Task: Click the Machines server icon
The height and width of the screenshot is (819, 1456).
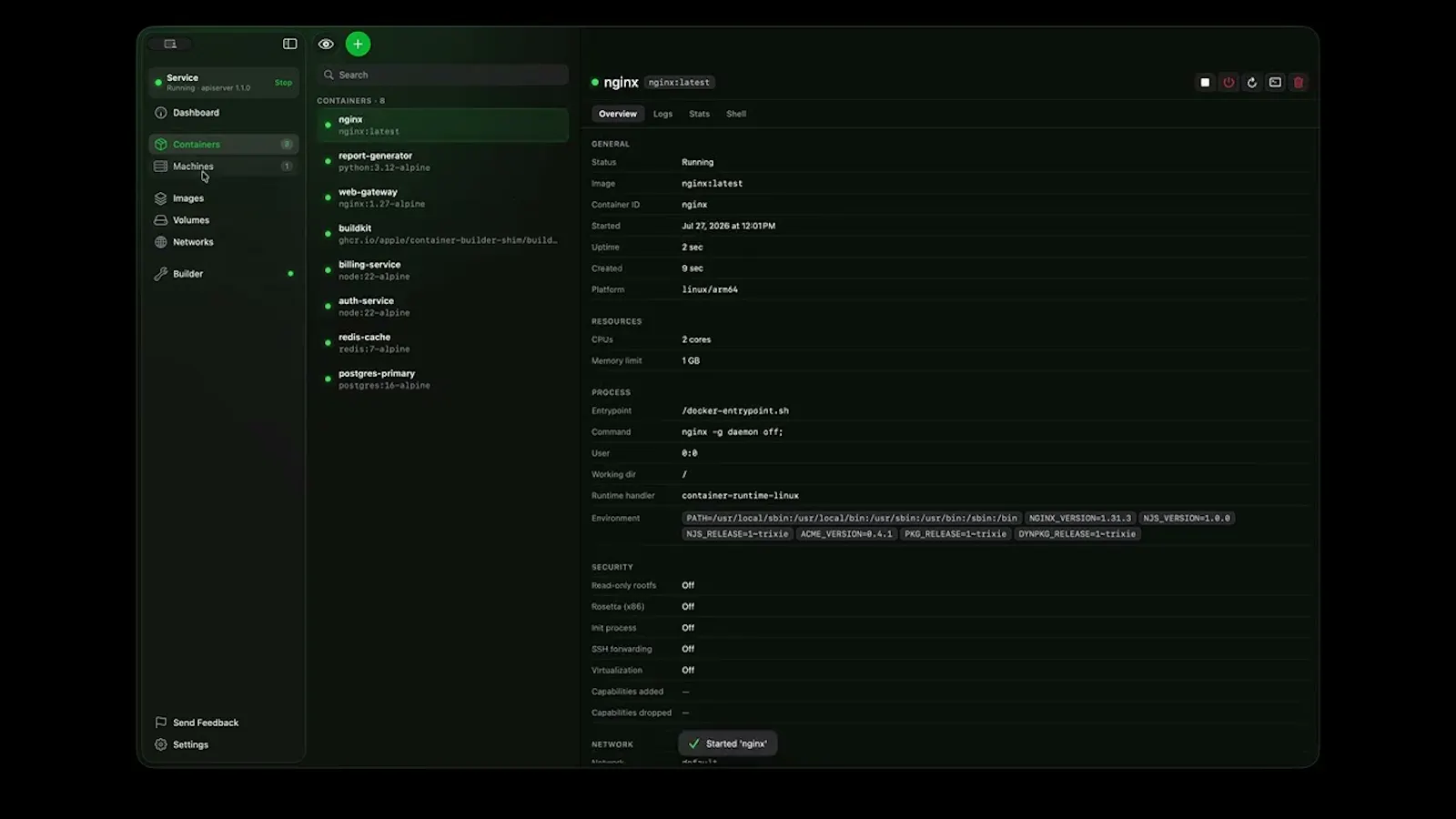Action: click(161, 167)
